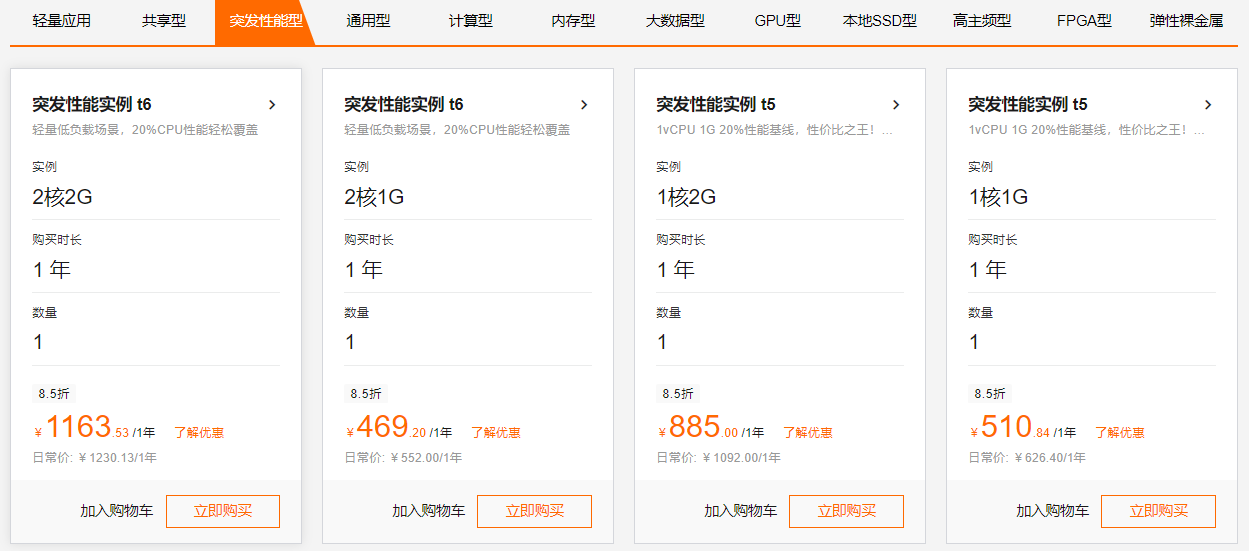
Task: Select the 1核2G instance value
Action: pos(686,197)
